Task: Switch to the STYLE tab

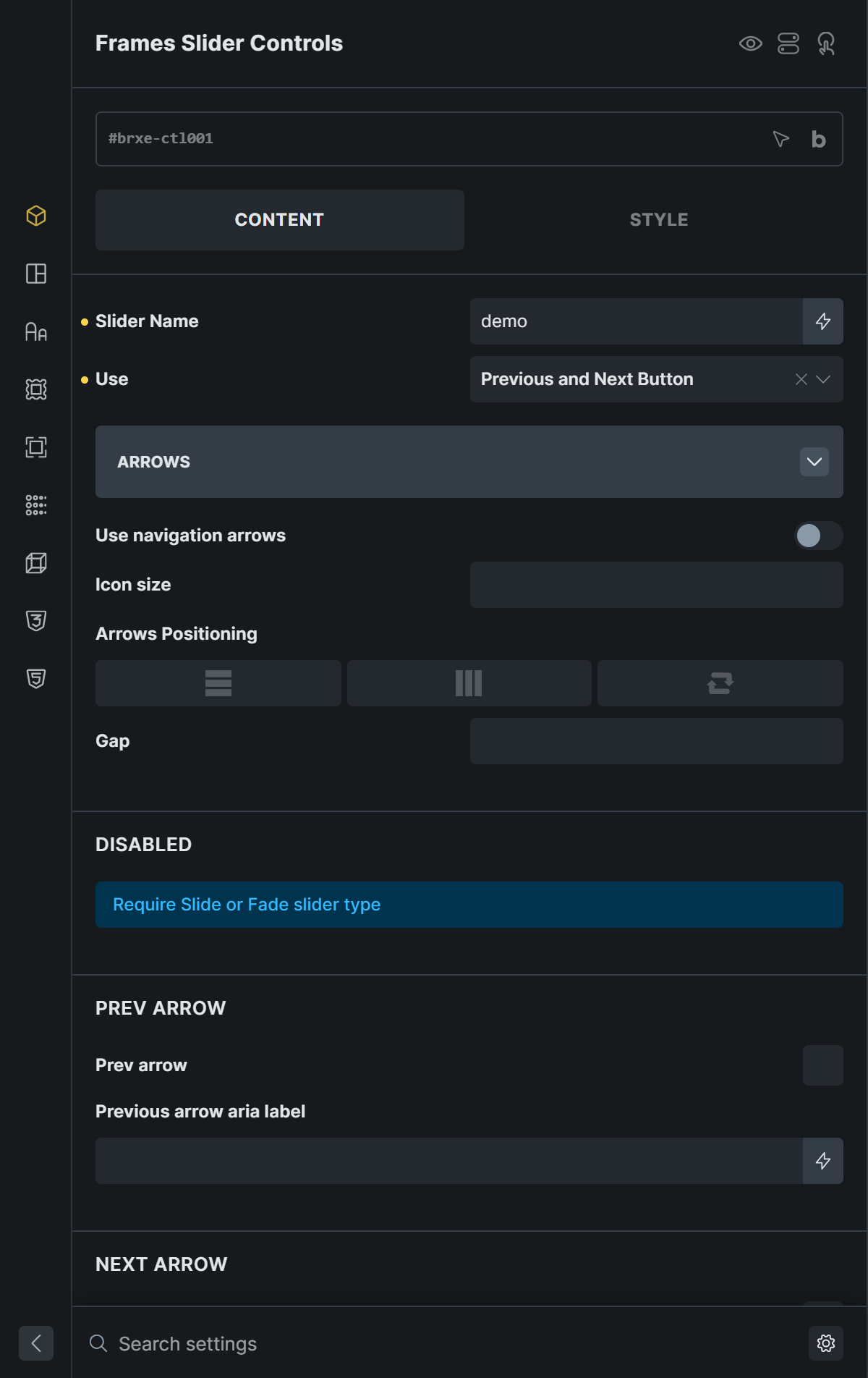Action: point(659,220)
